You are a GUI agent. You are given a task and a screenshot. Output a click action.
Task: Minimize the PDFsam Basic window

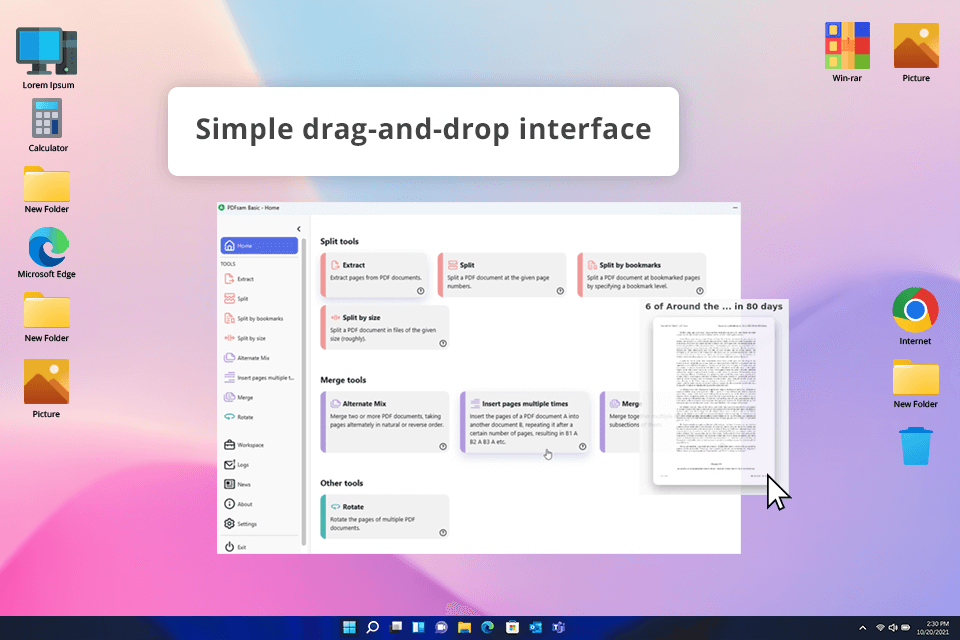pyautogui.click(x=735, y=208)
